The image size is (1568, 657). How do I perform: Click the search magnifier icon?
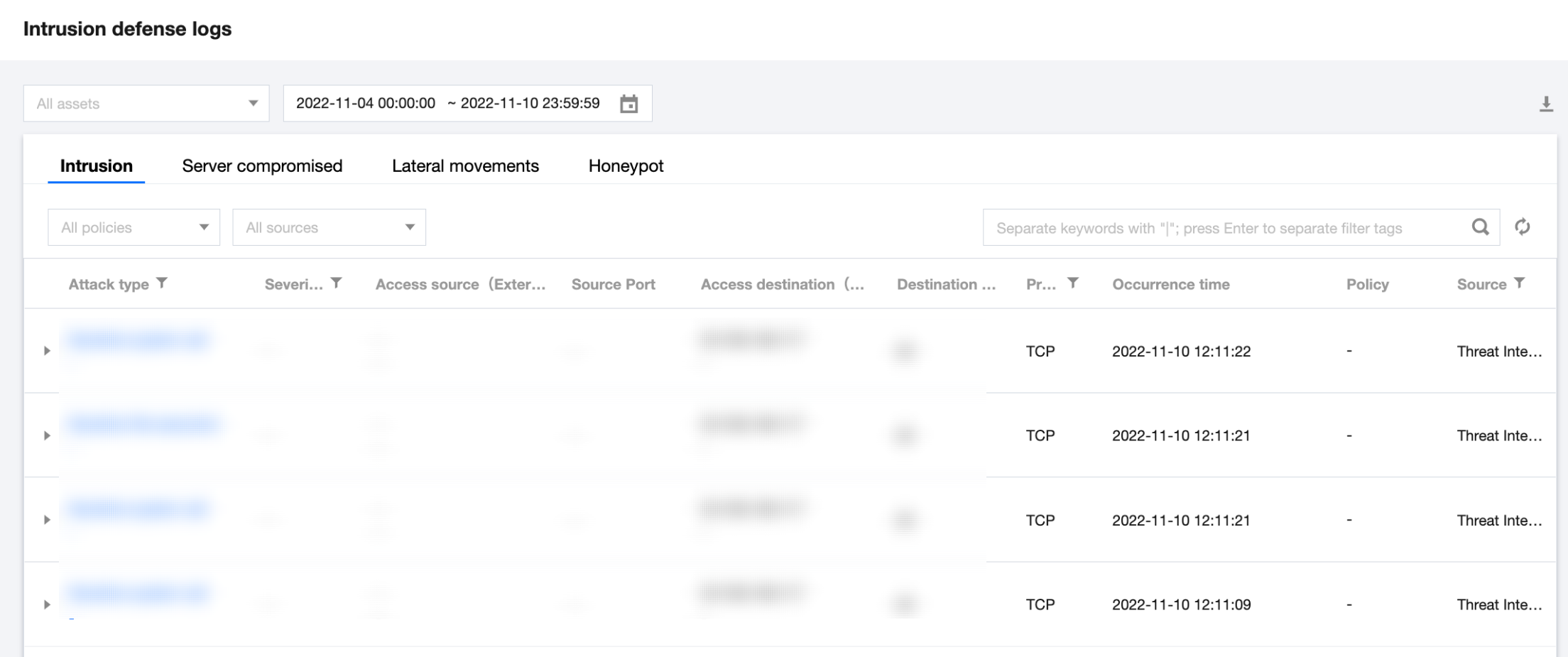[x=1480, y=227]
